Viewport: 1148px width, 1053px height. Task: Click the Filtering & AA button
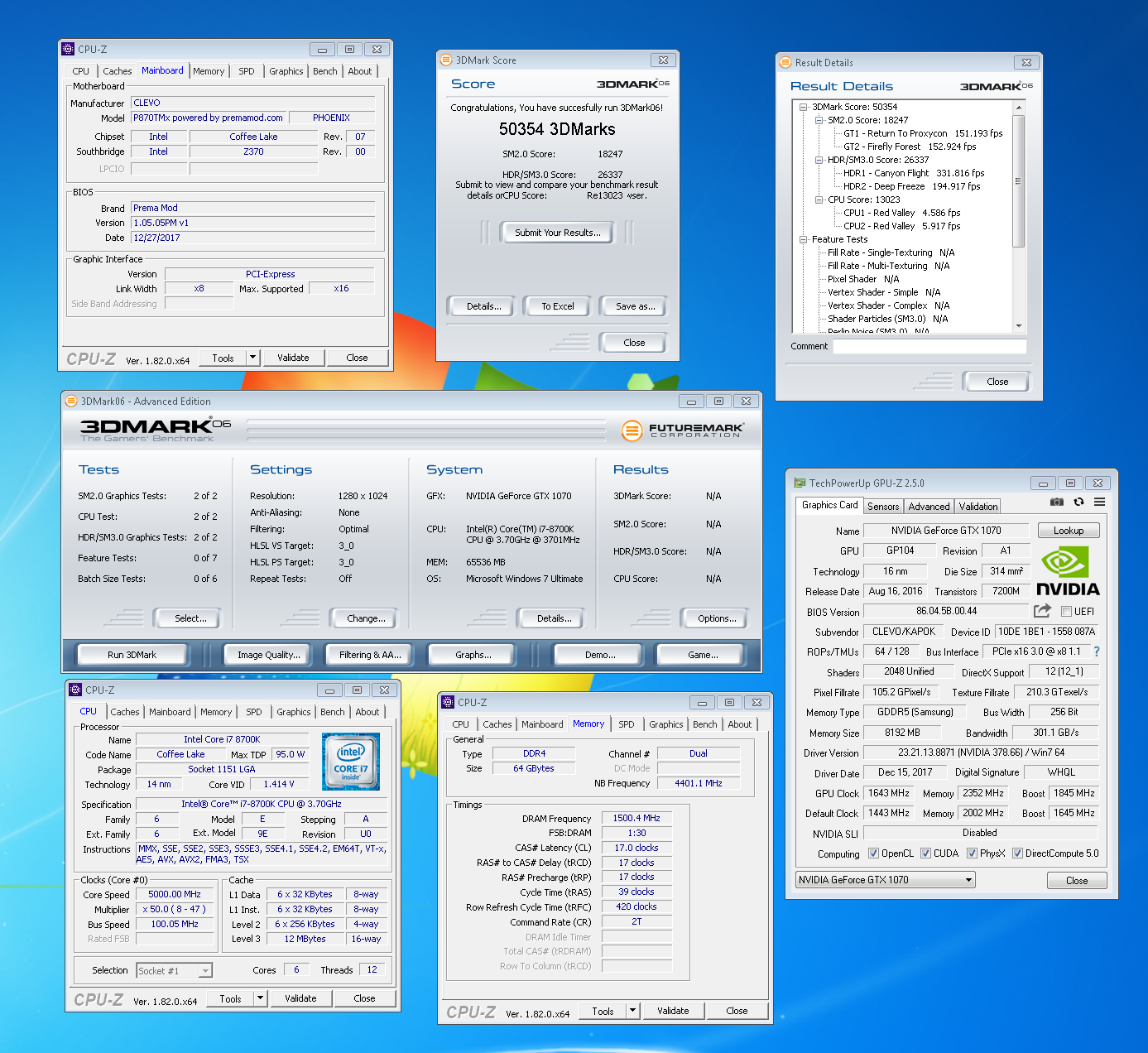click(x=370, y=655)
